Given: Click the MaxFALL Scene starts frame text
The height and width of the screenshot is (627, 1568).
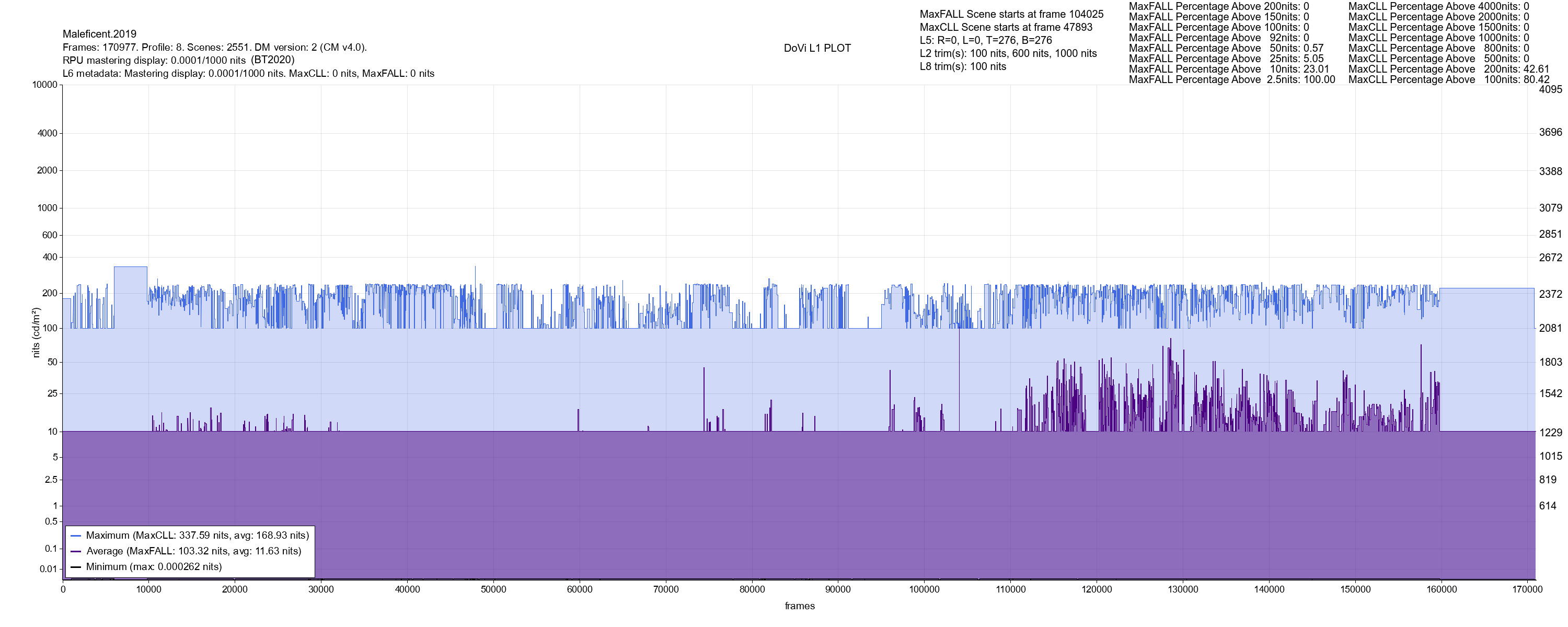Looking at the screenshot, I should 1011,14.
